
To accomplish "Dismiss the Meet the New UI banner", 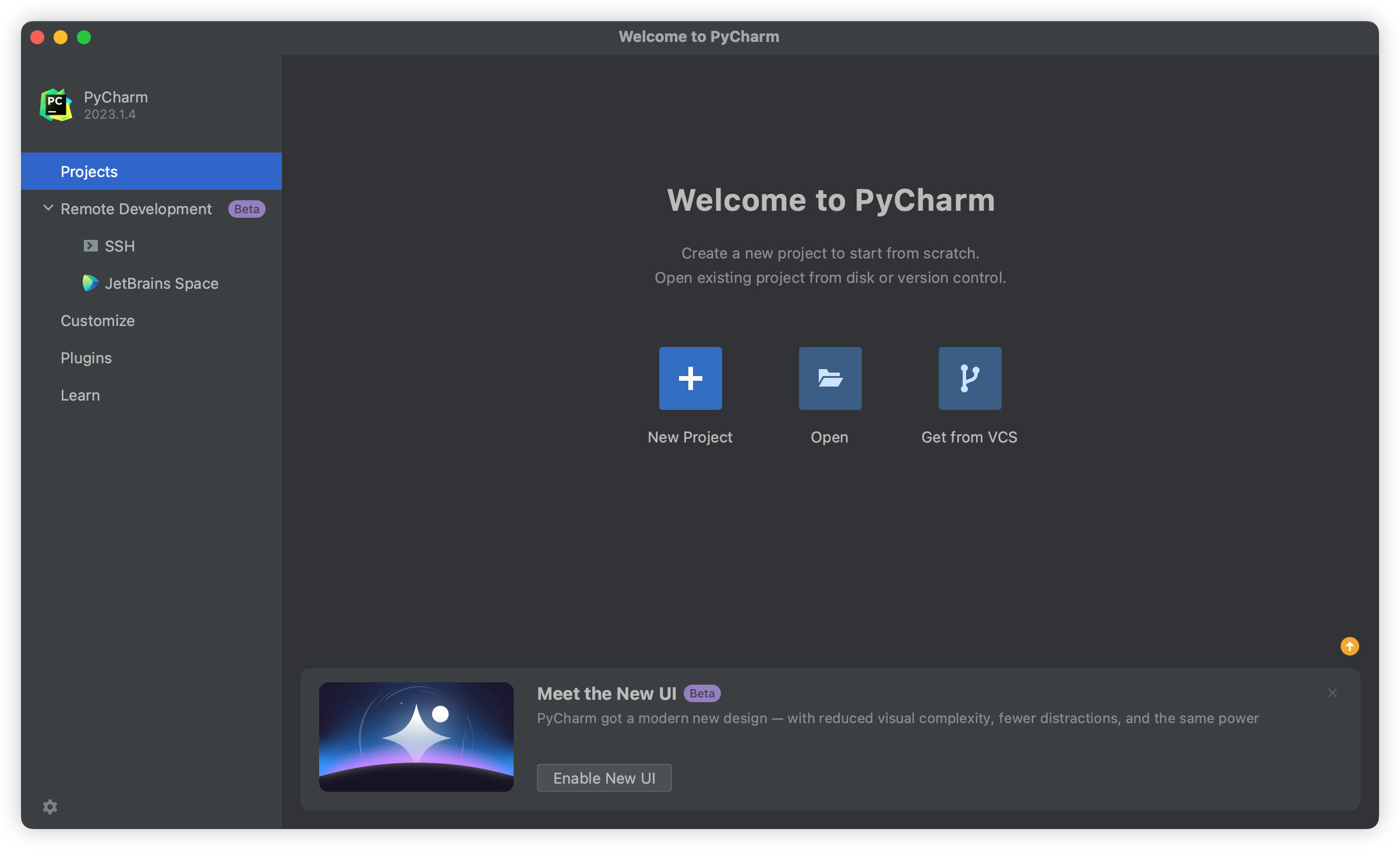I will point(1332,693).
